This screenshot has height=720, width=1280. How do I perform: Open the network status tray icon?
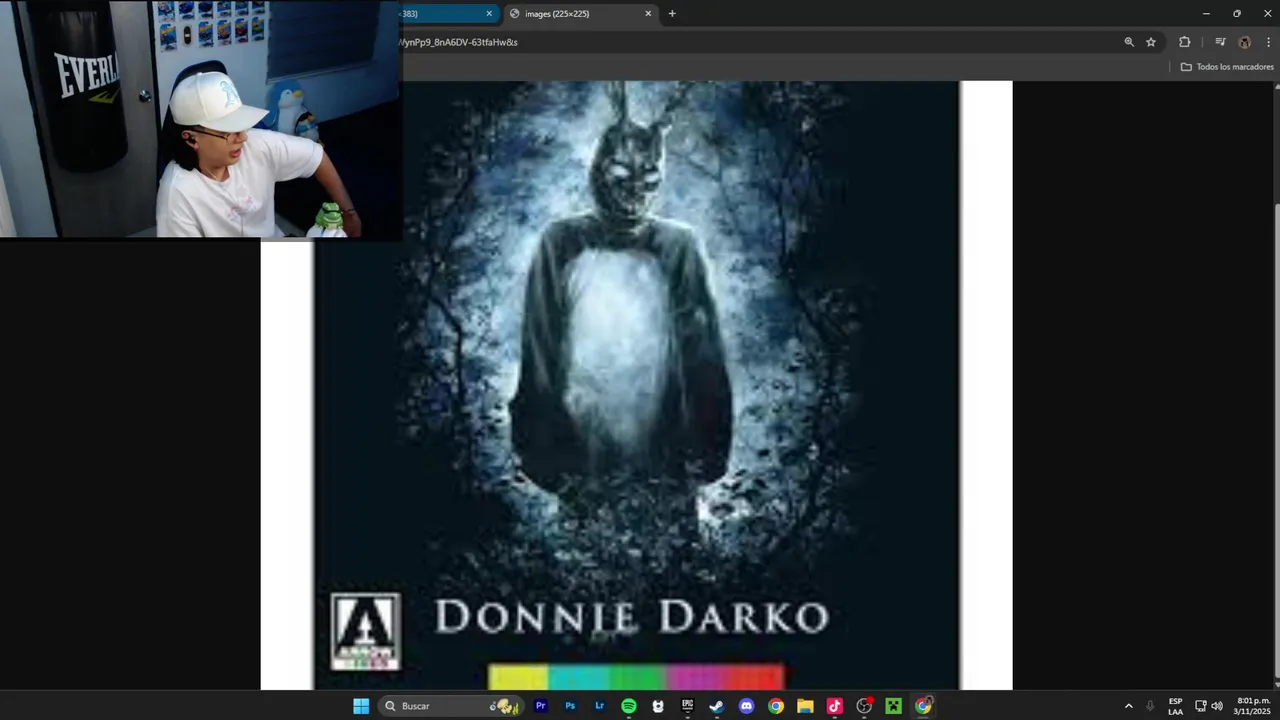[x=1201, y=706]
